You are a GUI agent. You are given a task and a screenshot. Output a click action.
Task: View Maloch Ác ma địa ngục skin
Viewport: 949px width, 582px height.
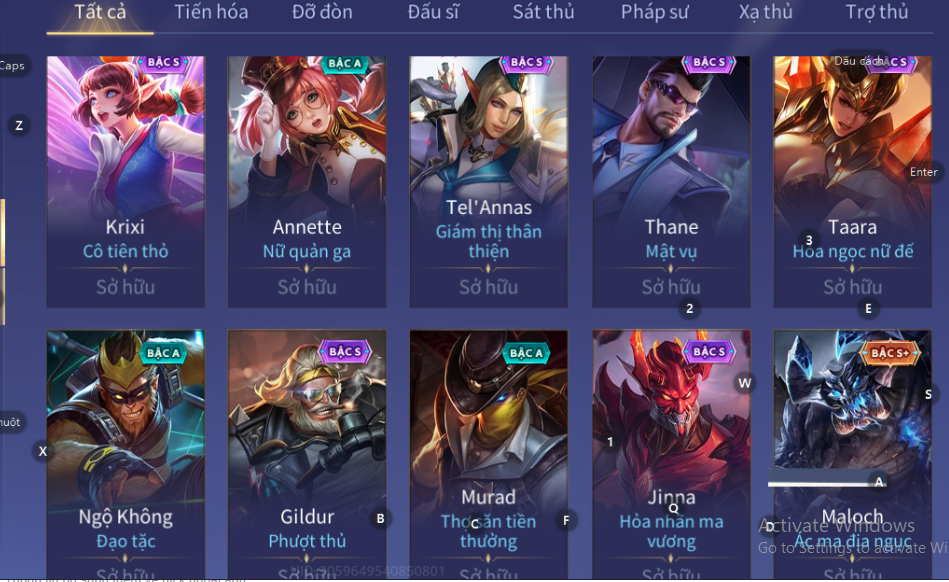[x=852, y=454]
